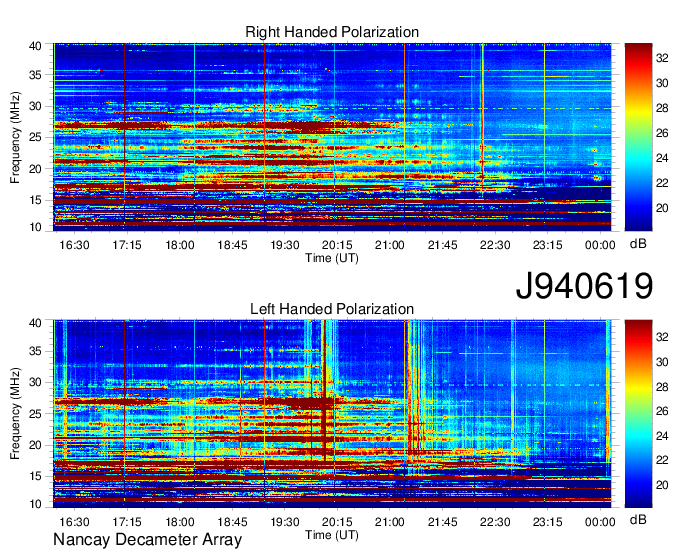The image size is (680, 552).
Task: Click the 35 MHz tick of Right Handed plot
Action: (x=35, y=75)
